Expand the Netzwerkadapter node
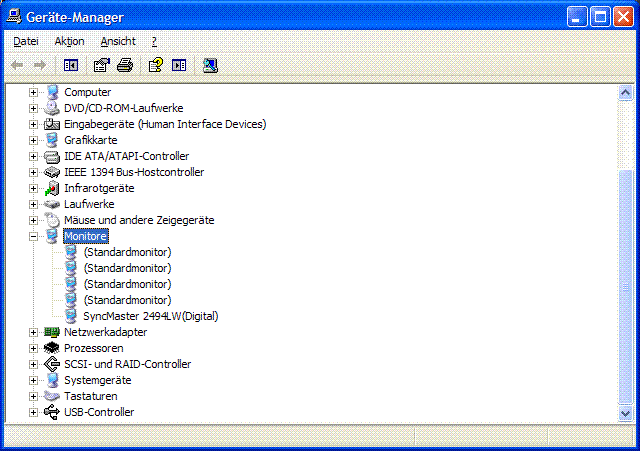The width and height of the screenshot is (640, 451). click(x=34, y=332)
